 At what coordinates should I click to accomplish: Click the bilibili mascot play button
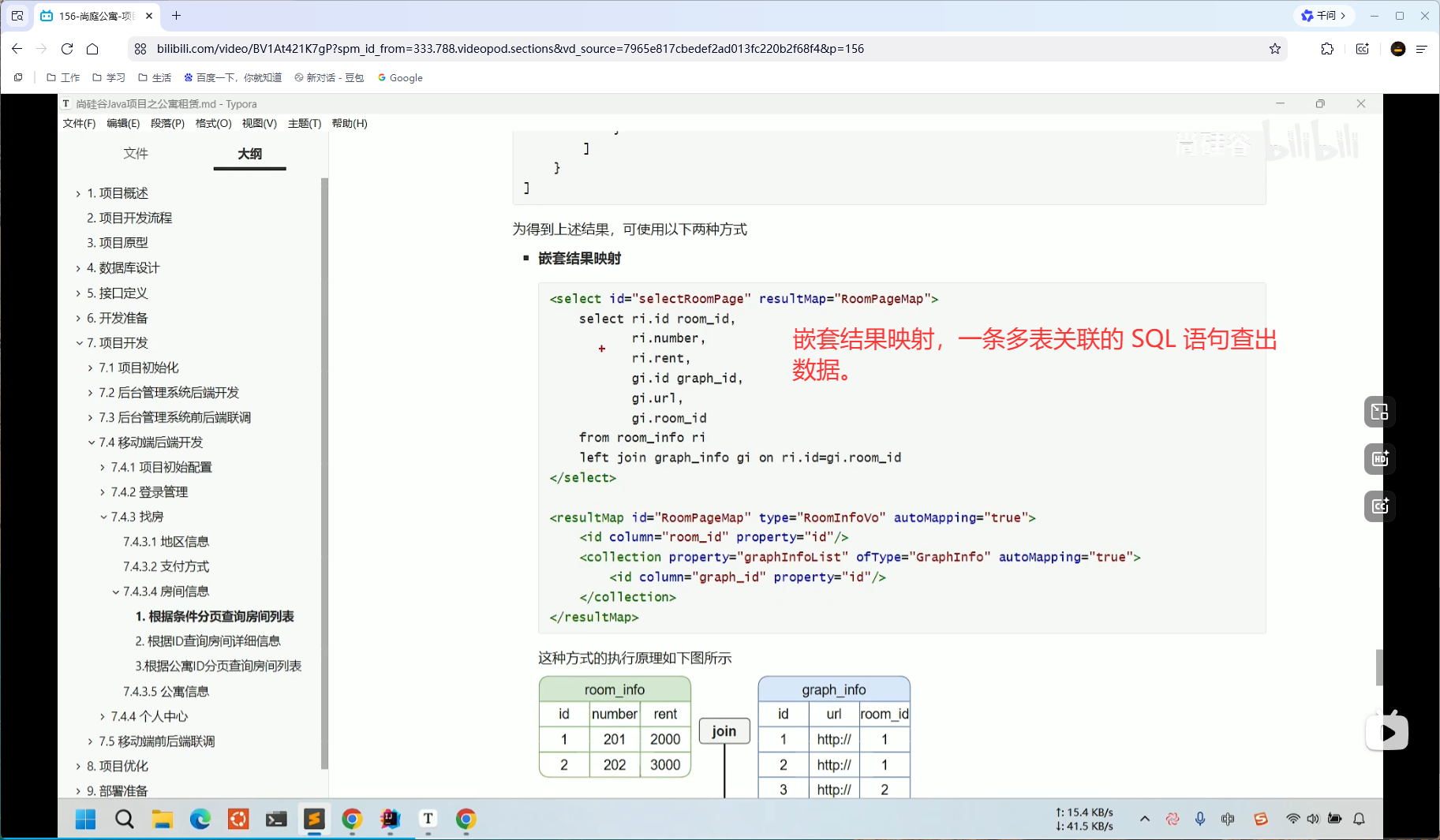click(1387, 732)
